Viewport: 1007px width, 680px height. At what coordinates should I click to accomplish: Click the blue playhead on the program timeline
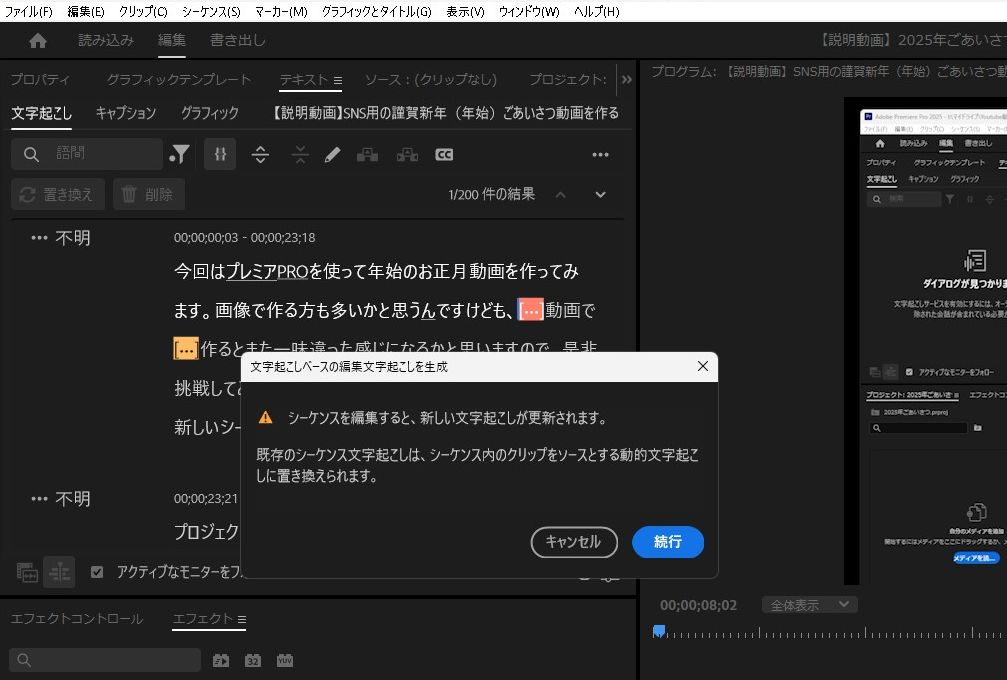659,631
